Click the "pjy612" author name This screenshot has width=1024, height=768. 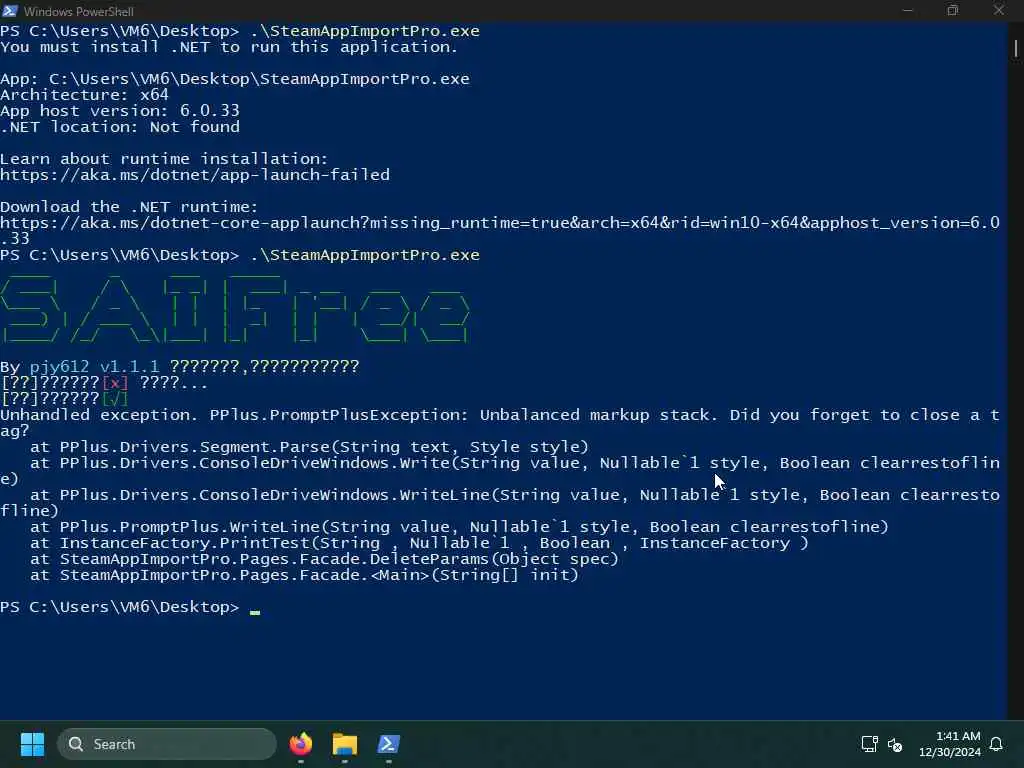(59, 366)
